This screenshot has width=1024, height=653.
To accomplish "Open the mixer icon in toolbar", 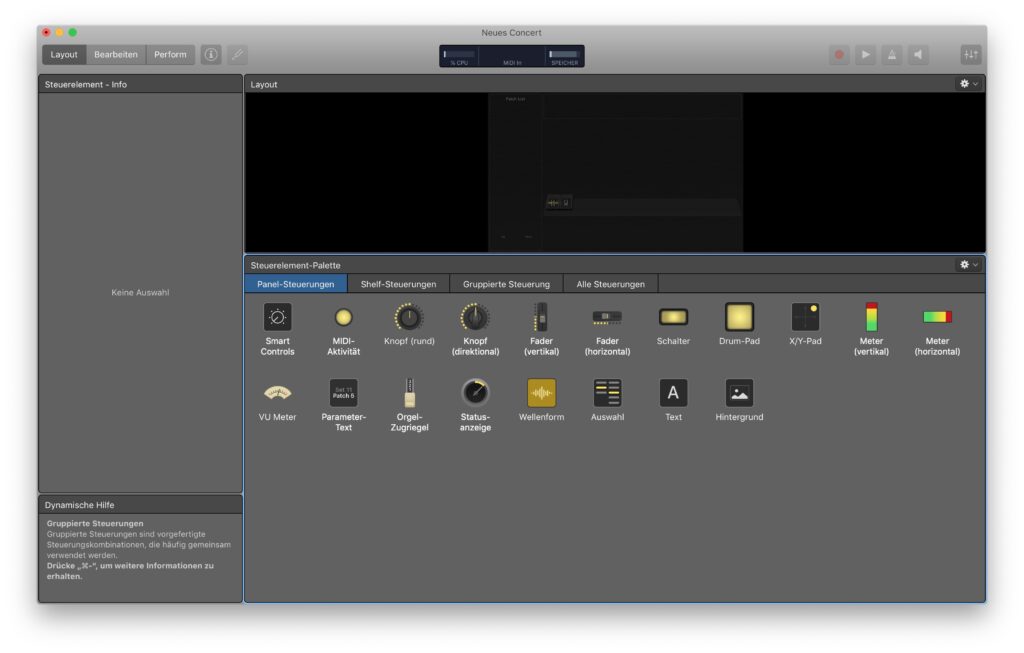I will [971, 55].
